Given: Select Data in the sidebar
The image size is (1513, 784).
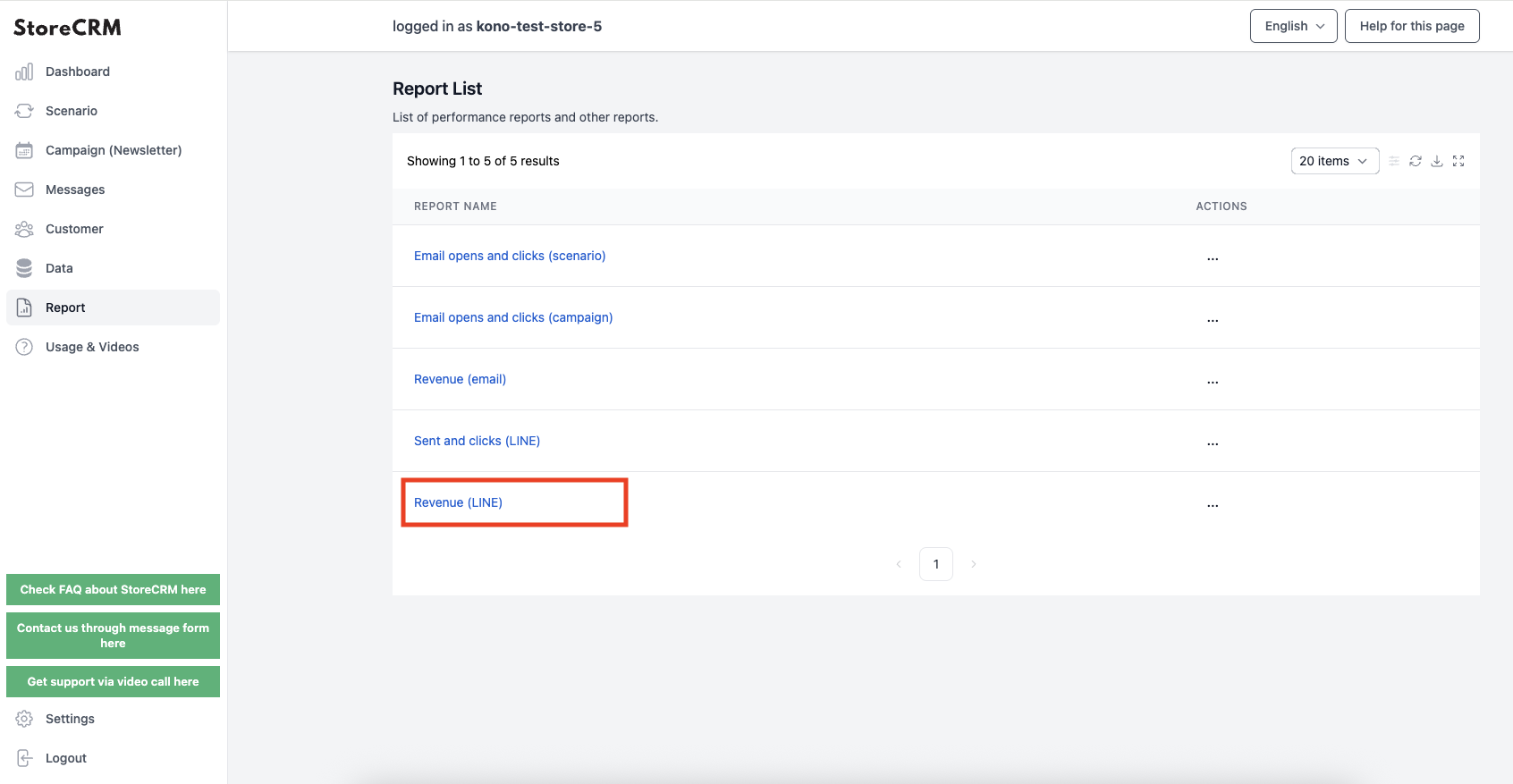Looking at the screenshot, I should (x=113, y=268).
